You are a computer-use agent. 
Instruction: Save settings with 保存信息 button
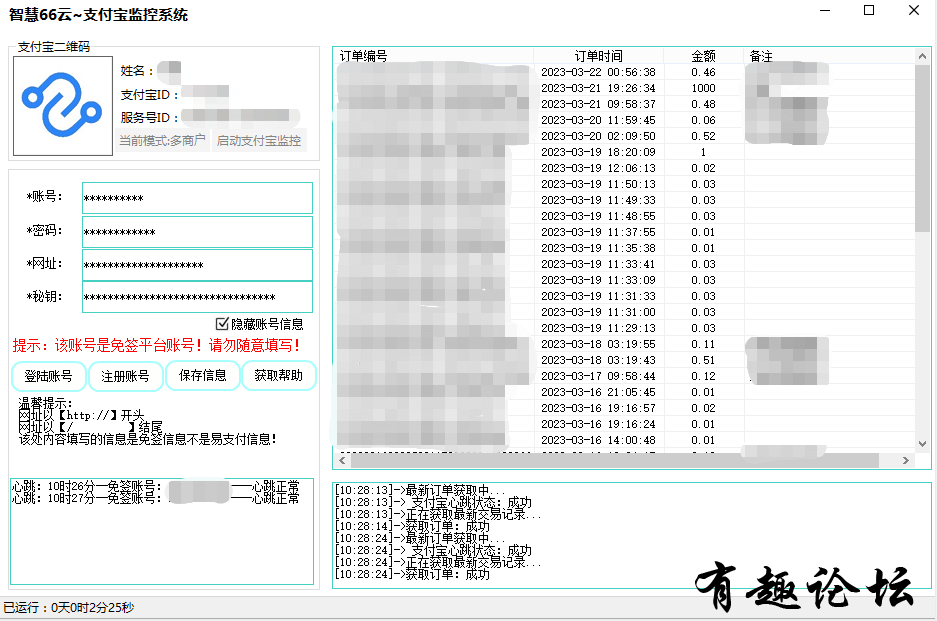(203, 375)
